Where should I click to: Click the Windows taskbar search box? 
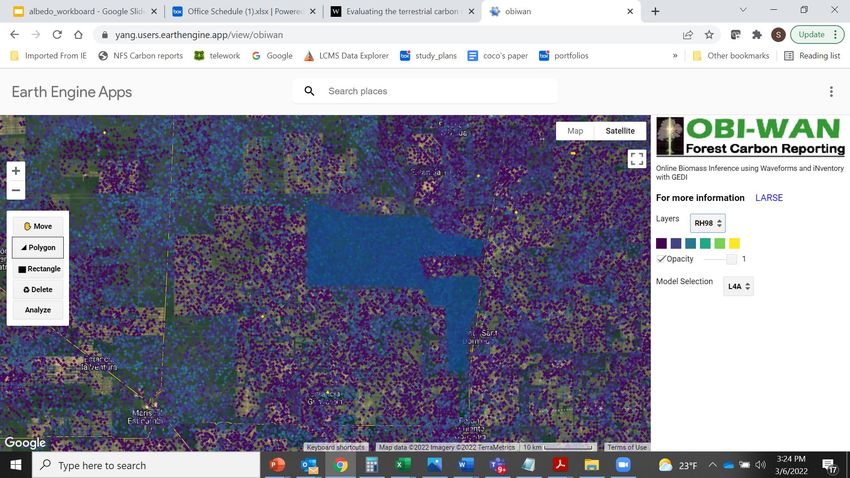pos(146,465)
